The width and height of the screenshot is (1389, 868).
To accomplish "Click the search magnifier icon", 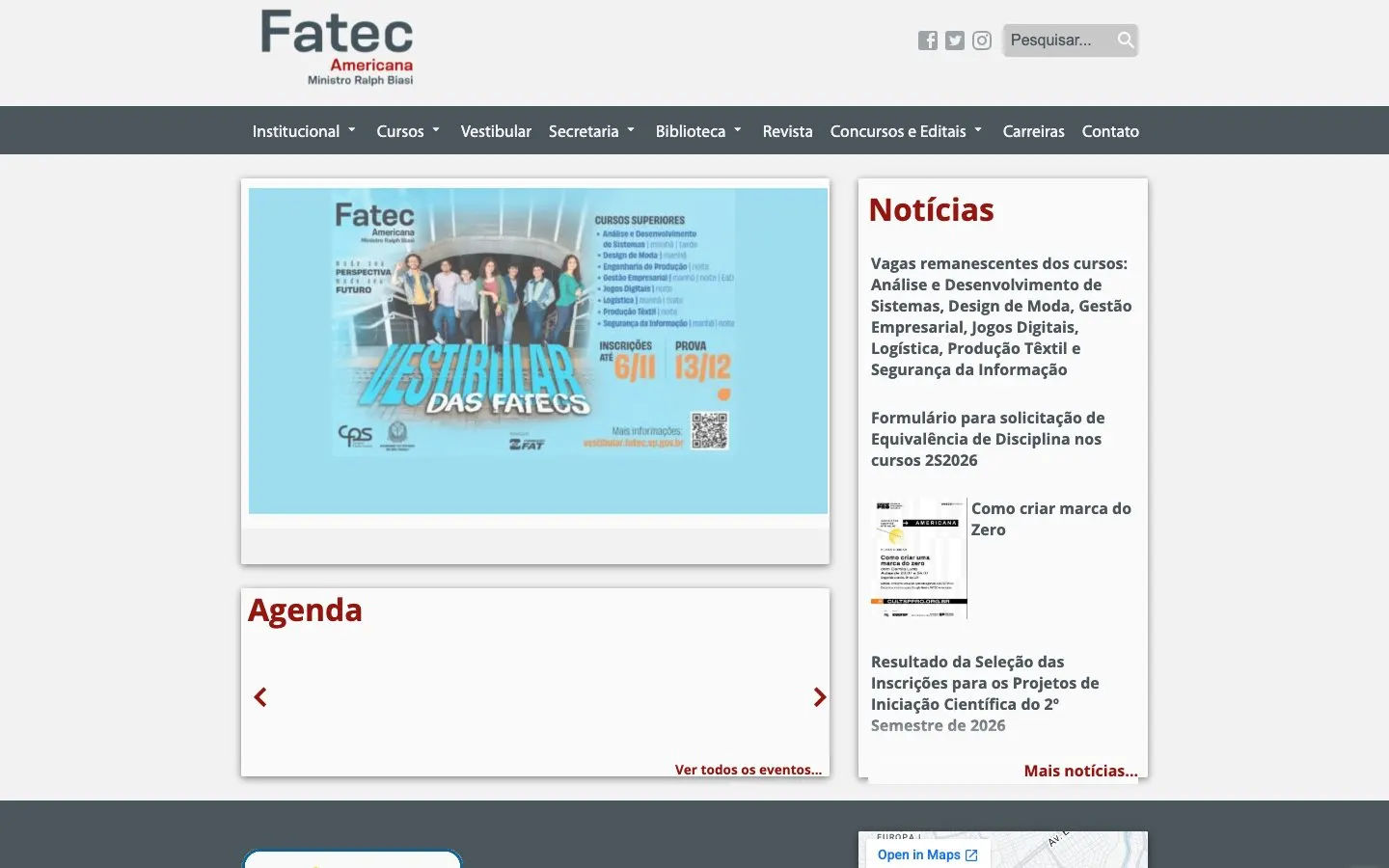I will pos(1125,41).
